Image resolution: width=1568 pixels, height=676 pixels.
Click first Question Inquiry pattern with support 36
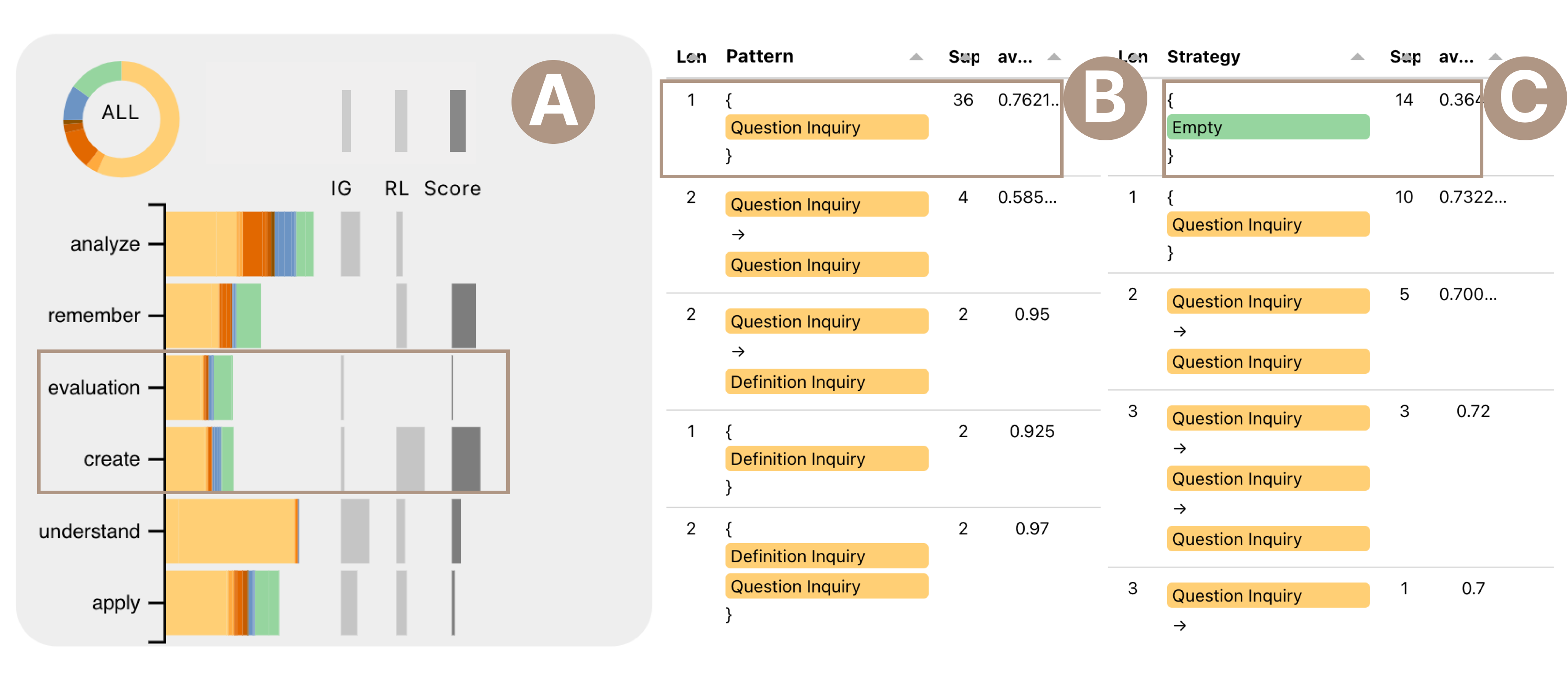pos(827,127)
